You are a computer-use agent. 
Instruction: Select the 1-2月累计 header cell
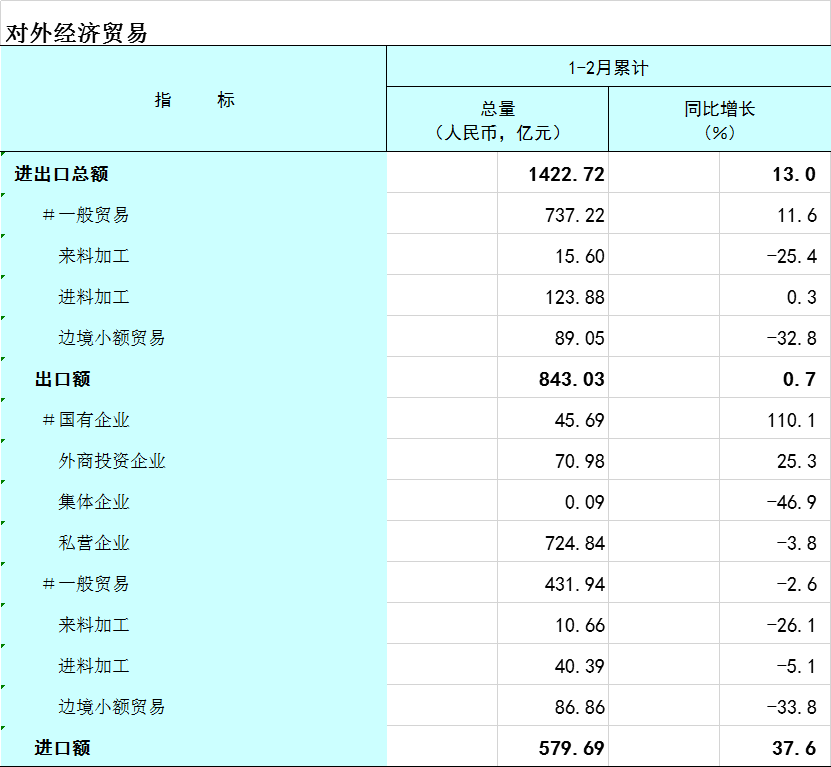[608, 68]
